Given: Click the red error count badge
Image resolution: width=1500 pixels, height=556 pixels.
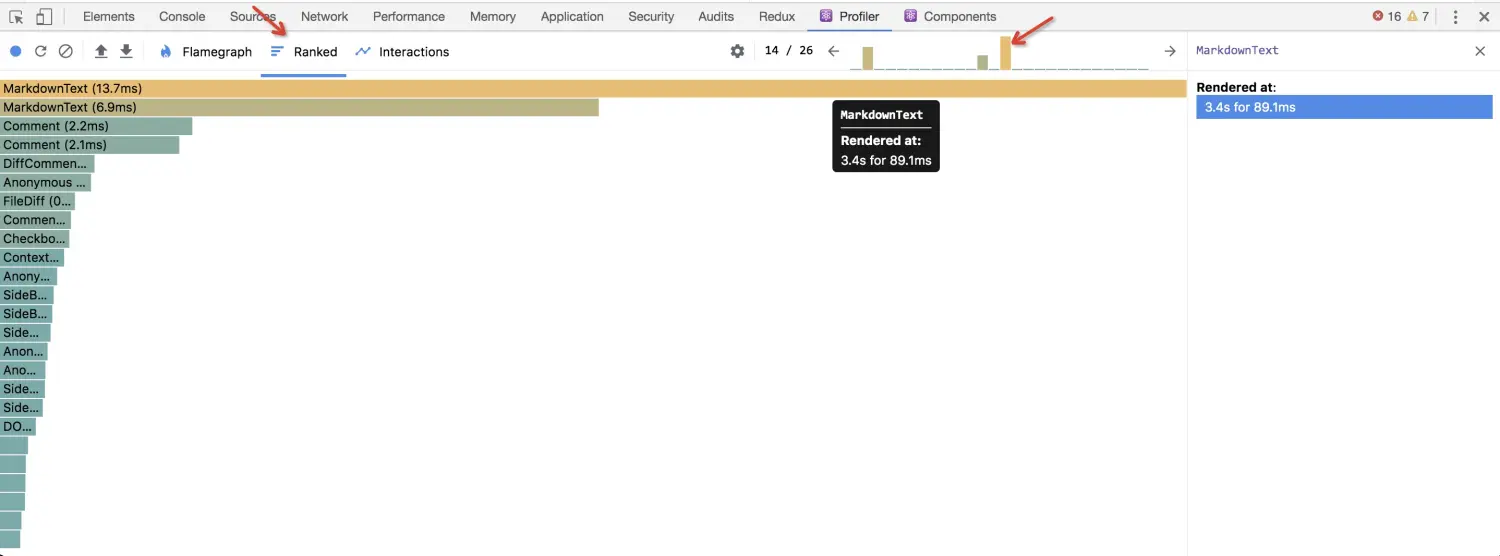Looking at the screenshot, I should point(1386,17).
